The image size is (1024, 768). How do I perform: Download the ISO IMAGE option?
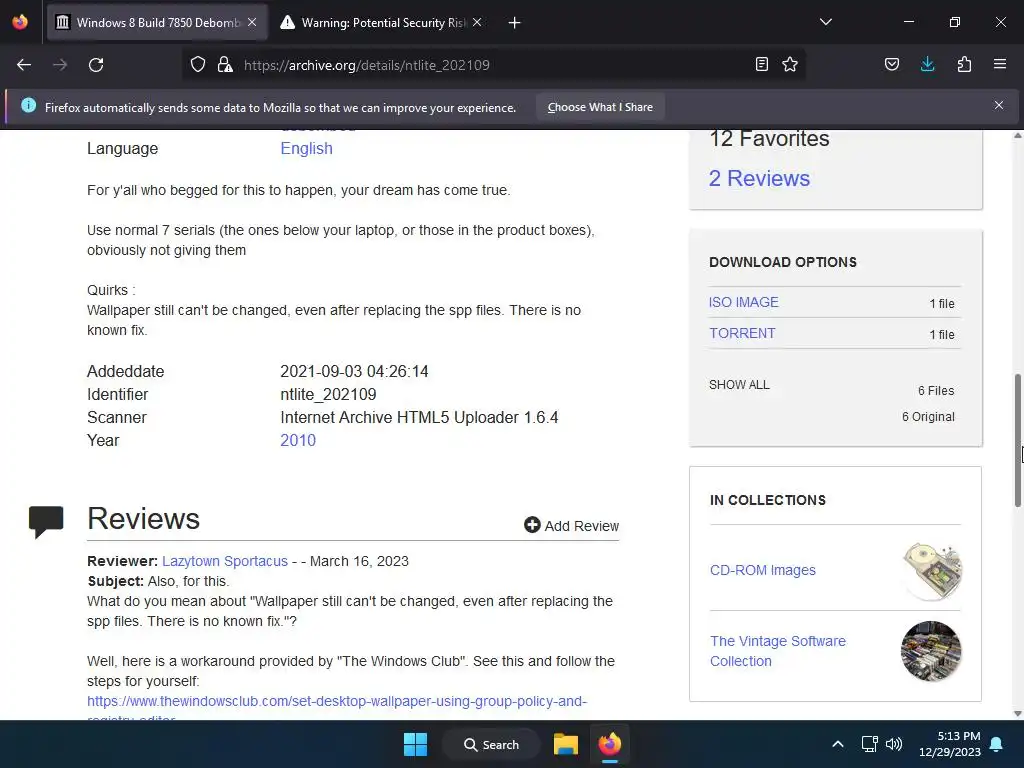743,302
